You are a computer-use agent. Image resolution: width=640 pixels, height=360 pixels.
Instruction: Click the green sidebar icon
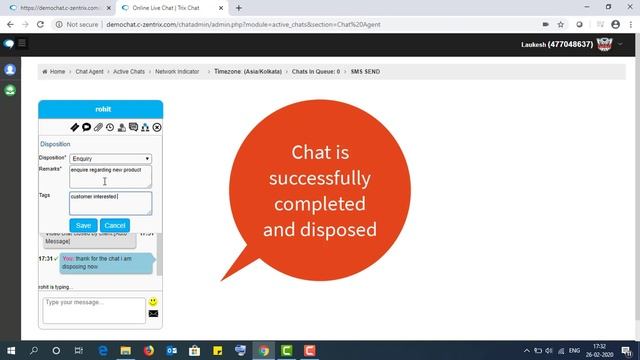coord(10,90)
